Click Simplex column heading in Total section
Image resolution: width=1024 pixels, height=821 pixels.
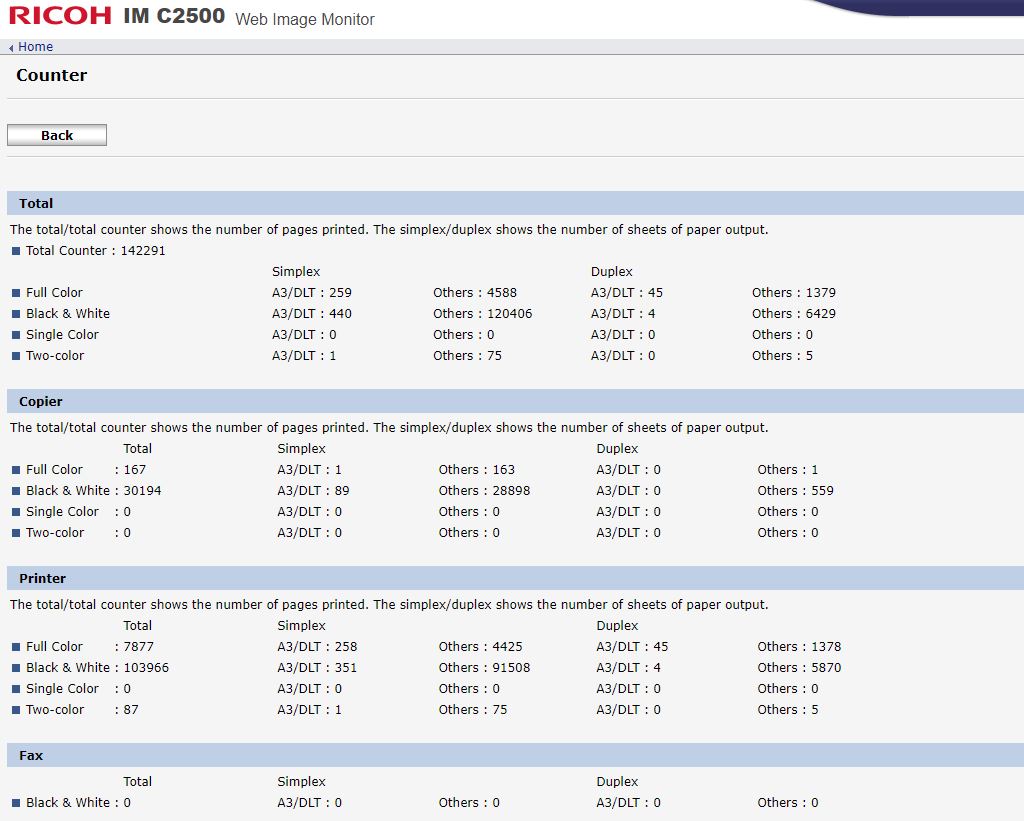pyautogui.click(x=296, y=272)
